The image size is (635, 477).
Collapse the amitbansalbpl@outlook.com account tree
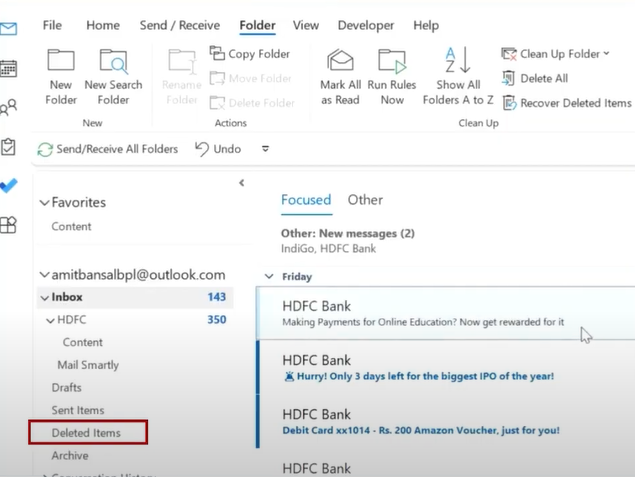coord(44,275)
